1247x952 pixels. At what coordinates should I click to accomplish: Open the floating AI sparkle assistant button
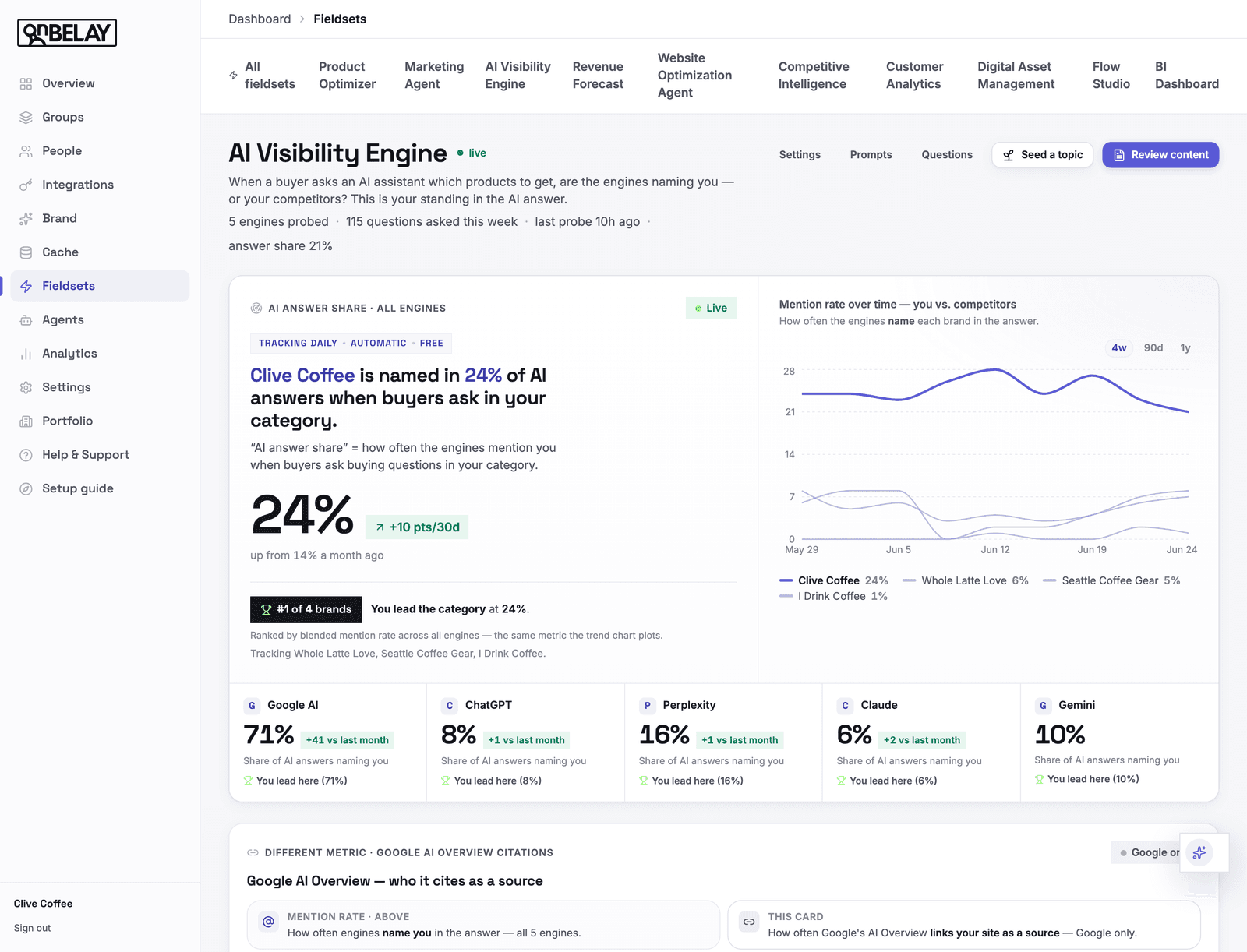(x=1199, y=852)
